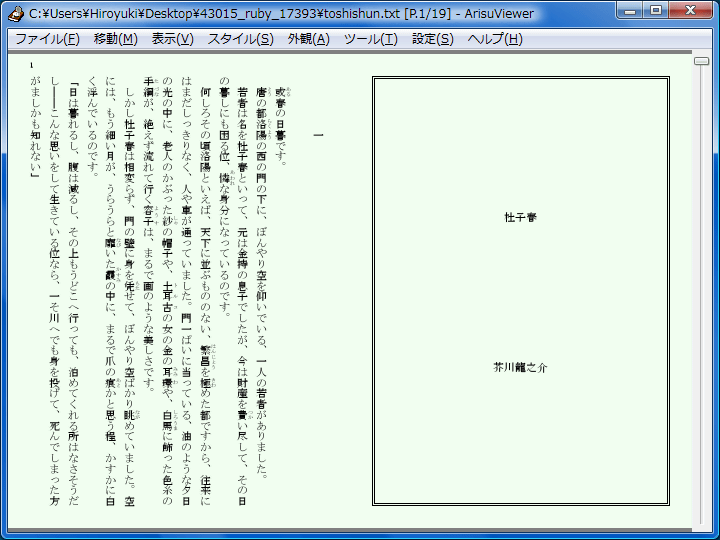This screenshot has width=720, height=540.
Task: Click the line starting しかし杜子春は相変らず
Action: [x=129, y=296]
